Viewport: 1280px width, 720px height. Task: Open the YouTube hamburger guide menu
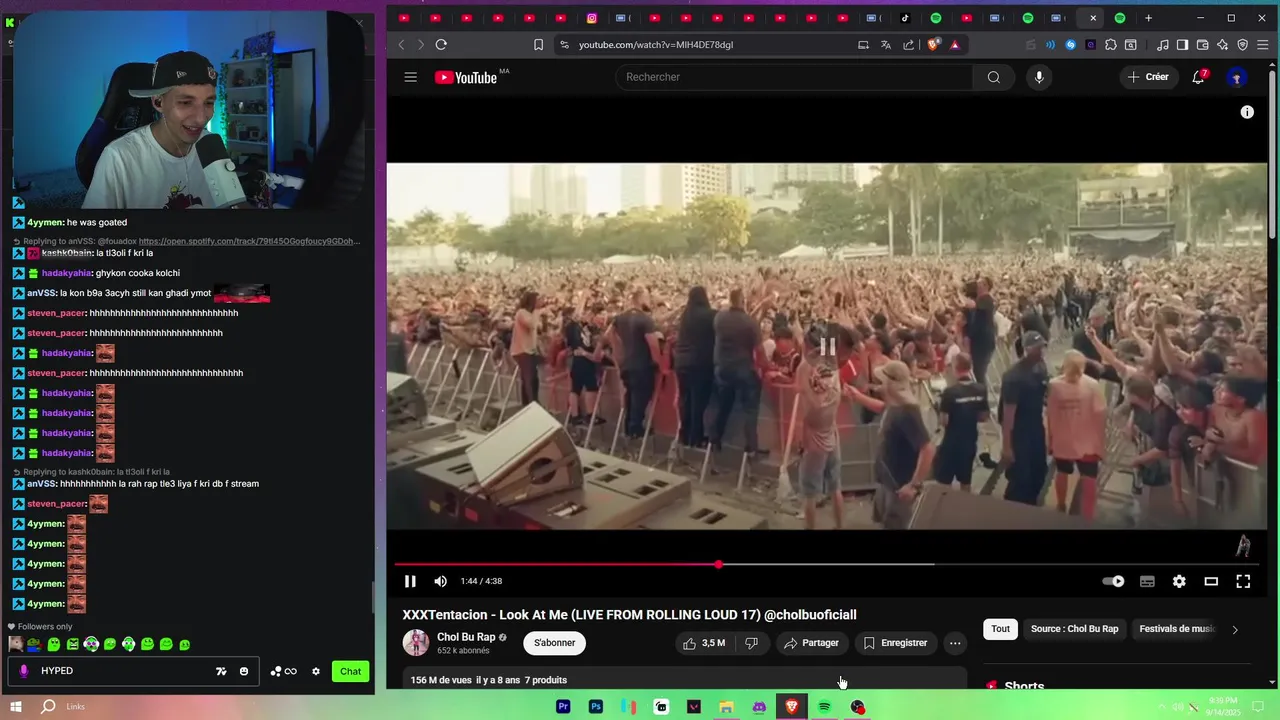[x=410, y=77]
